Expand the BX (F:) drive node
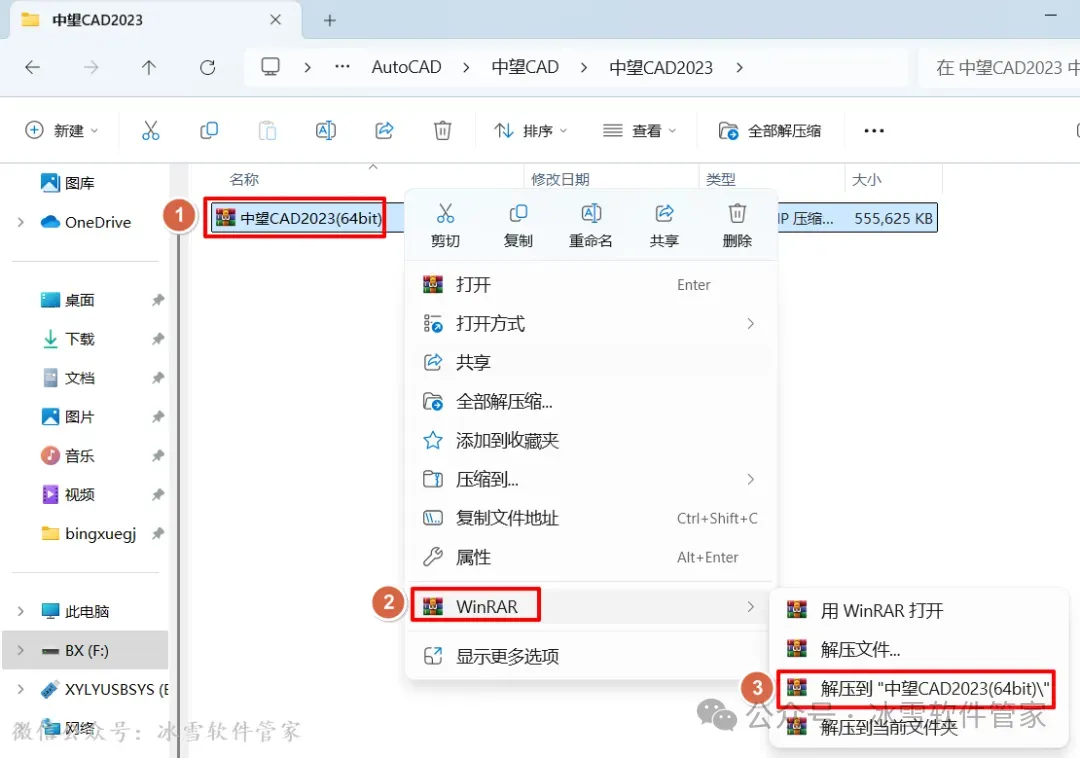Viewport: 1080px width, 758px height. [21, 650]
